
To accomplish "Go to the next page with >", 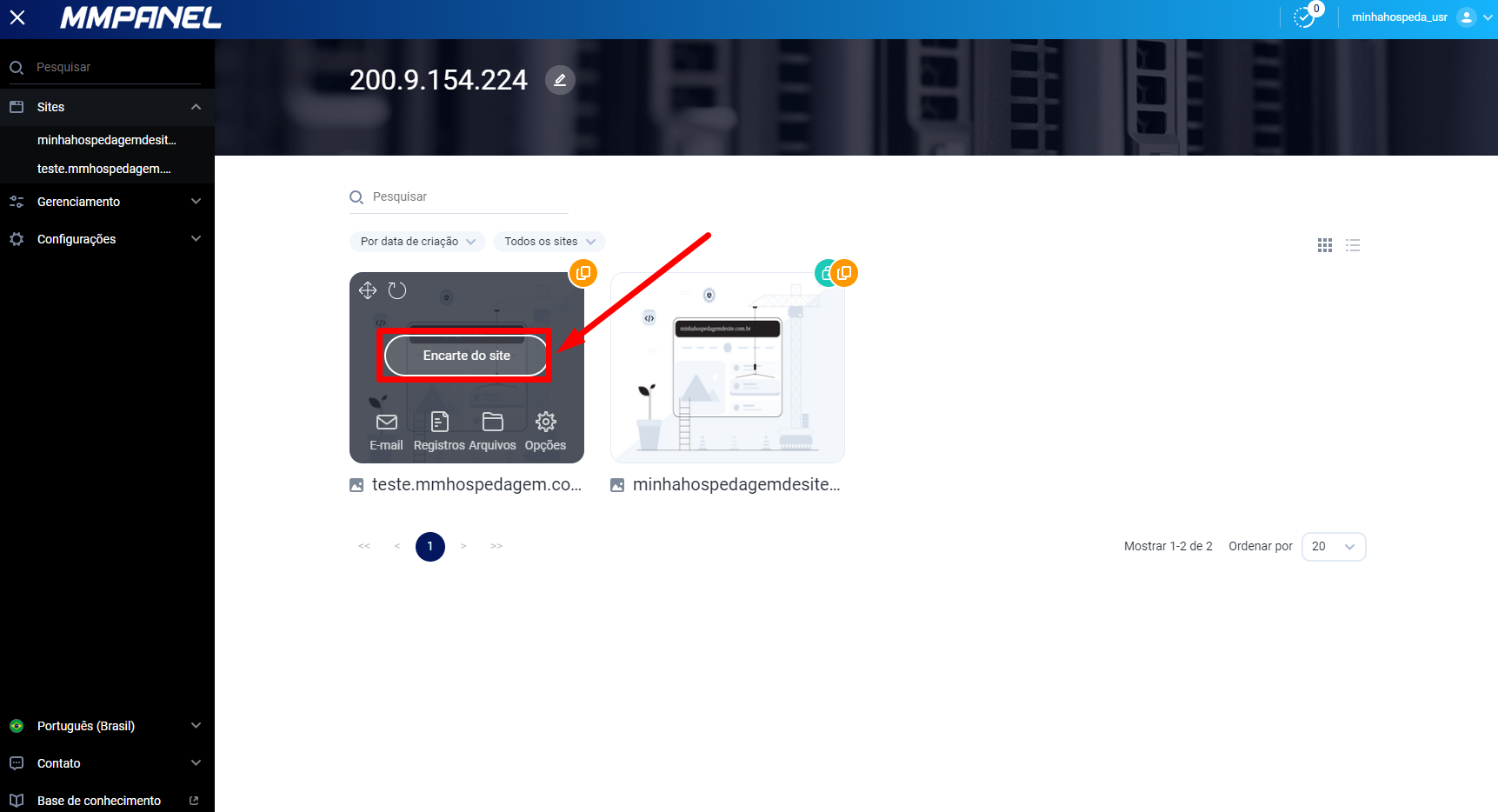I will click(x=463, y=547).
